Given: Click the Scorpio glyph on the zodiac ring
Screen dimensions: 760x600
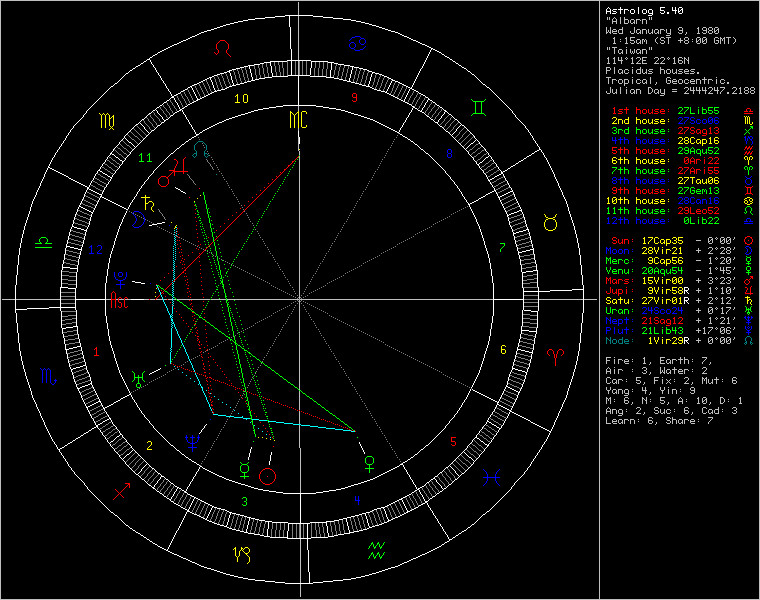Looking at the screenshot, I should (48, 375).
